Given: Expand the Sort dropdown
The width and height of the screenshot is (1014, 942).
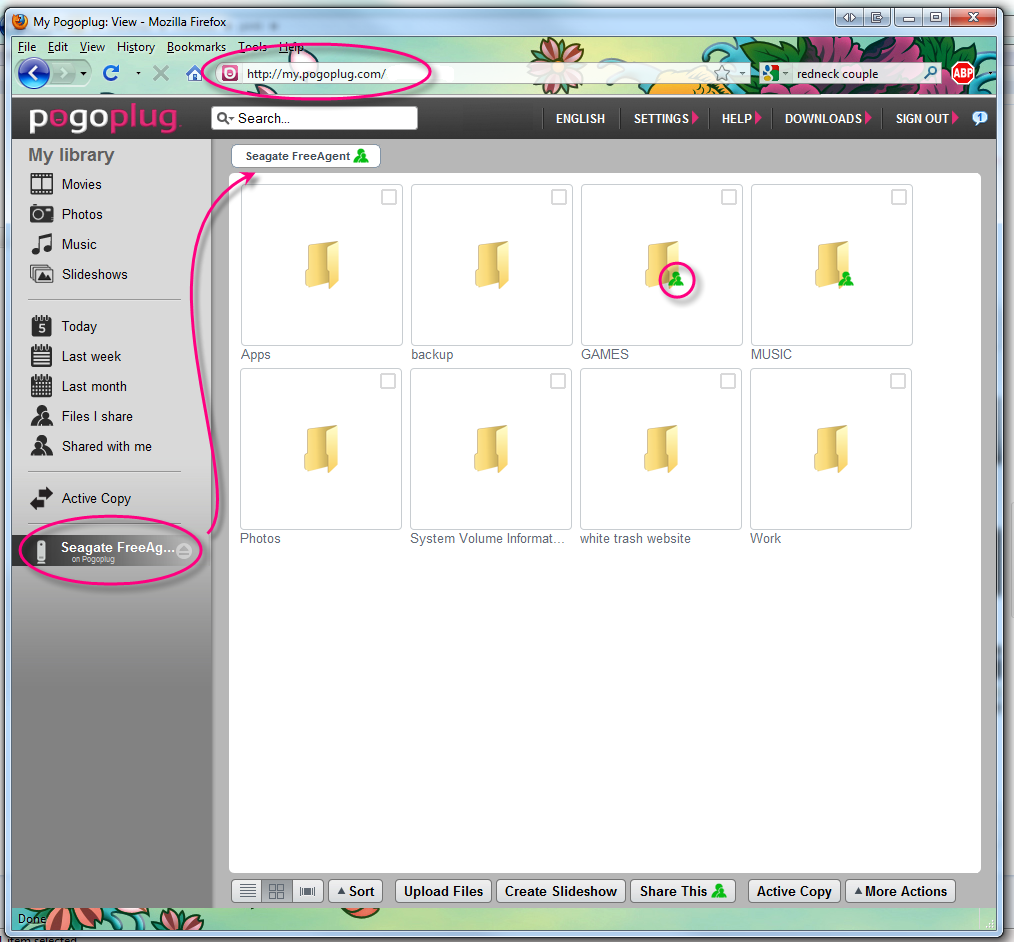Looking at the screenshot, I should click(x=355, y=891).
